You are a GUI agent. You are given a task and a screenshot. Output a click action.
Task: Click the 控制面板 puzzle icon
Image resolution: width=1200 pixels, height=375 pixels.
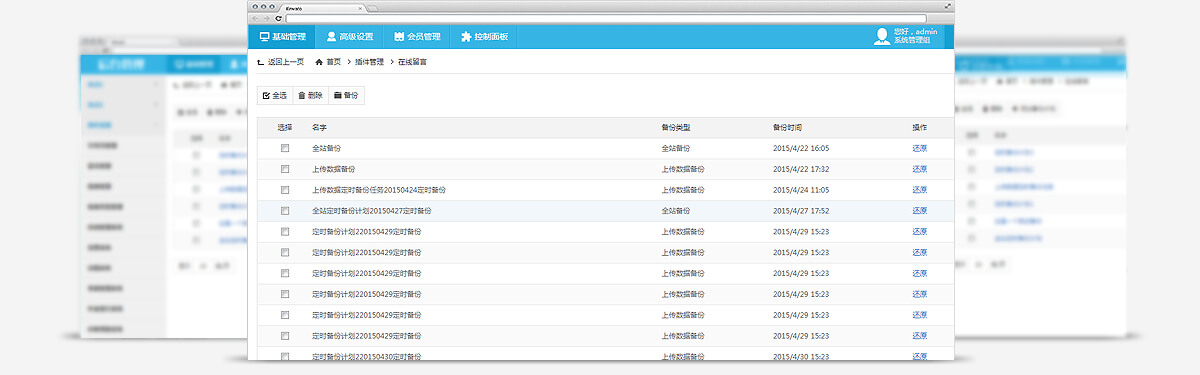[x=466, y=37]
